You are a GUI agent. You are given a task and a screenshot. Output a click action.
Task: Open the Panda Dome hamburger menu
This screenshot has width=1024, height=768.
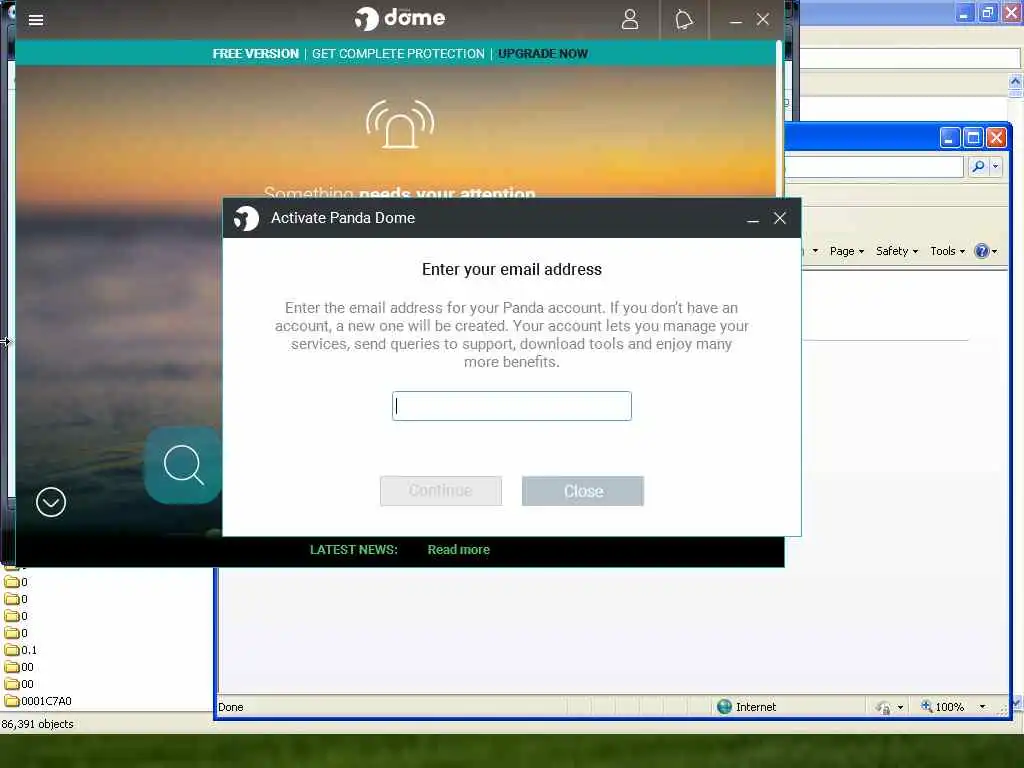(x=36, y=20)
